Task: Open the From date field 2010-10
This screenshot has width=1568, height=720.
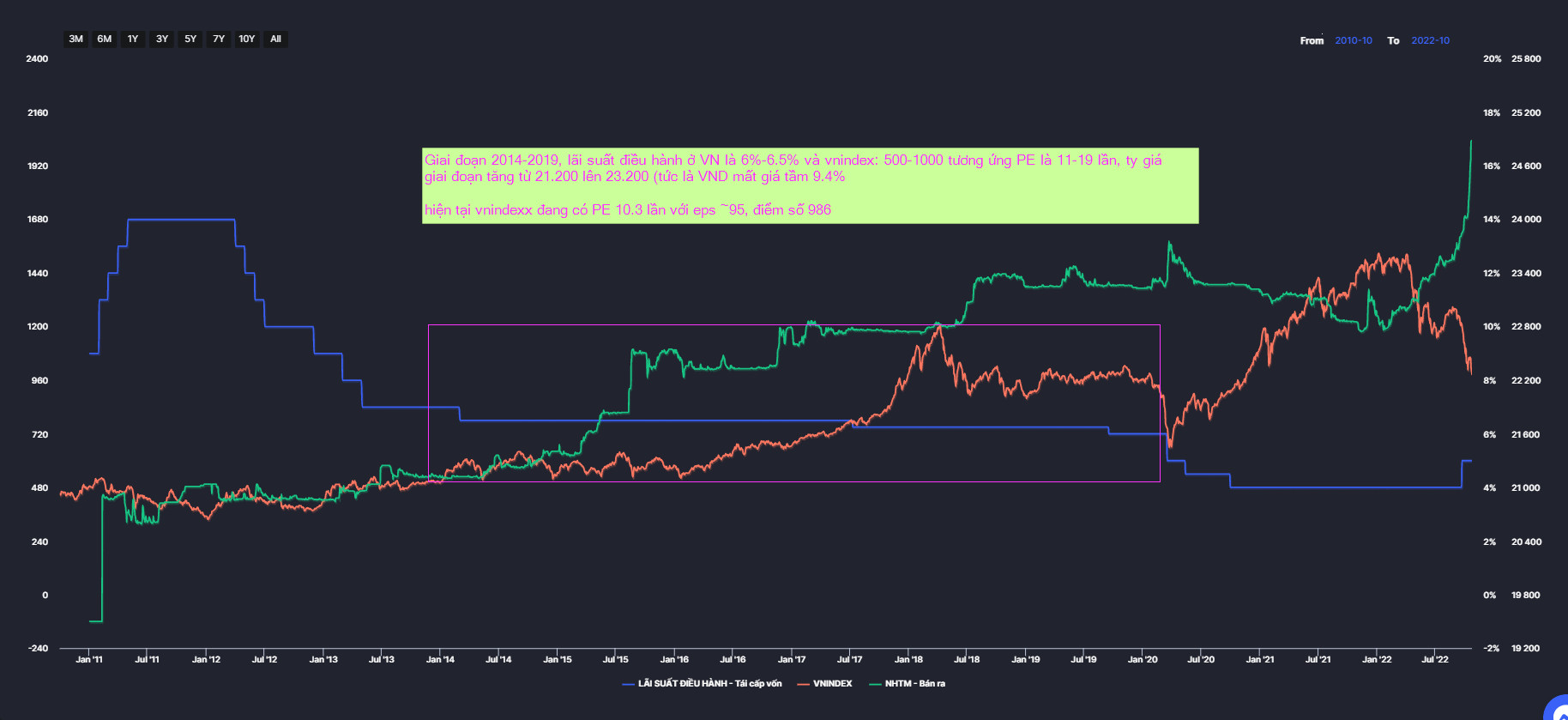Action: click(1353, 40)
